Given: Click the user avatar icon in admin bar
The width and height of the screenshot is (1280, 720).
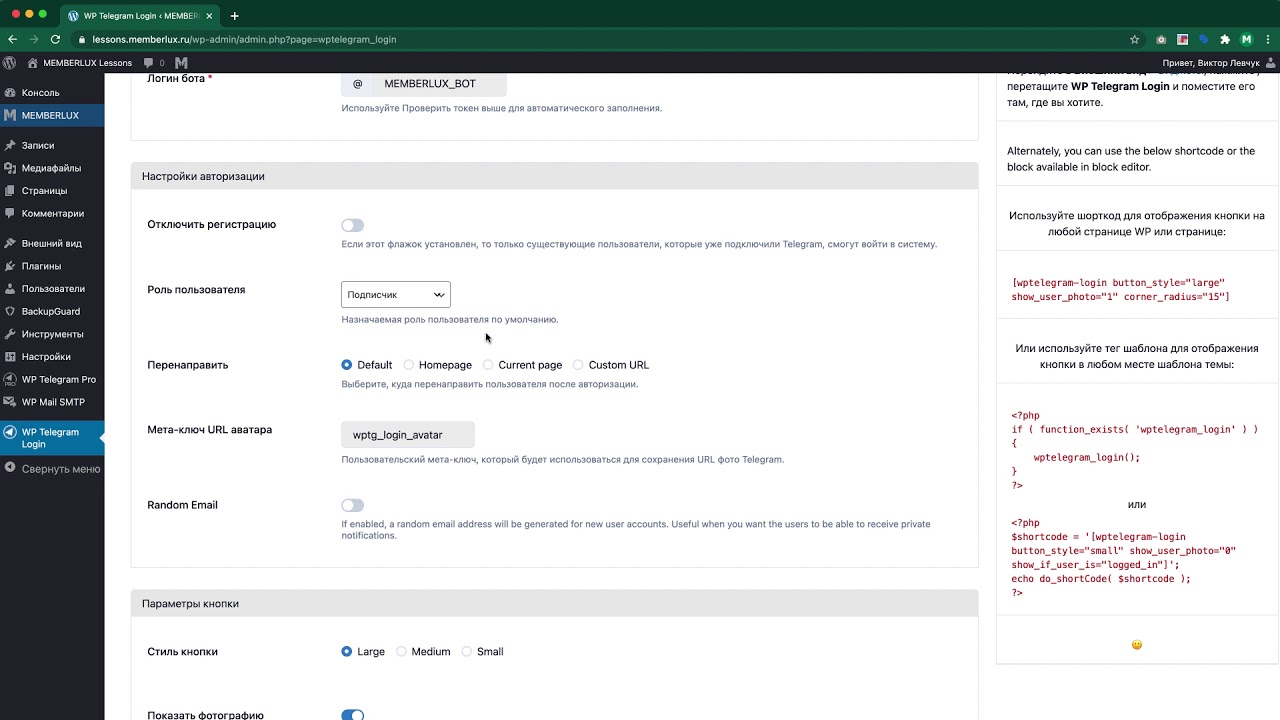Looking at the screenshot, I should pos(1270,62).
